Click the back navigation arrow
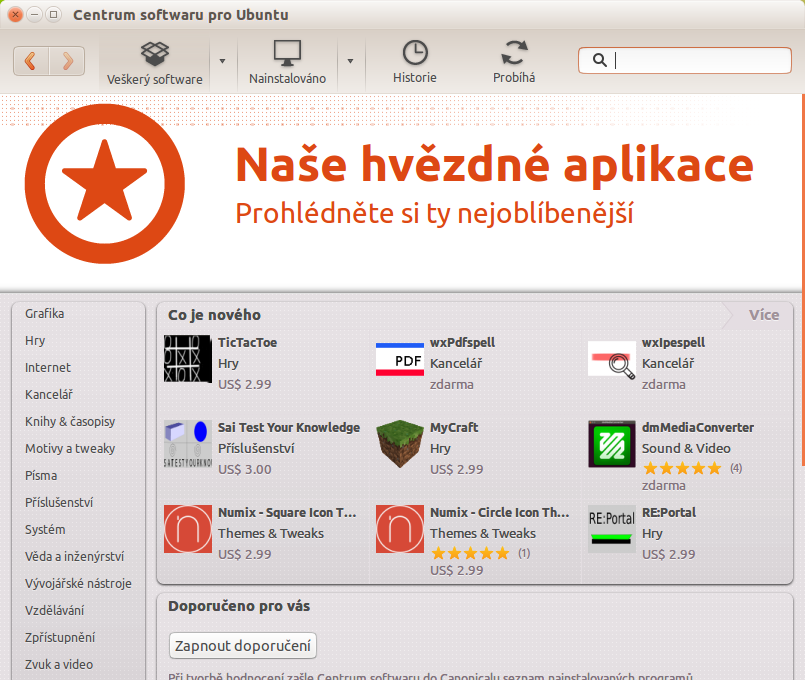This screenshot has height=680, width=805. [30, 60]
